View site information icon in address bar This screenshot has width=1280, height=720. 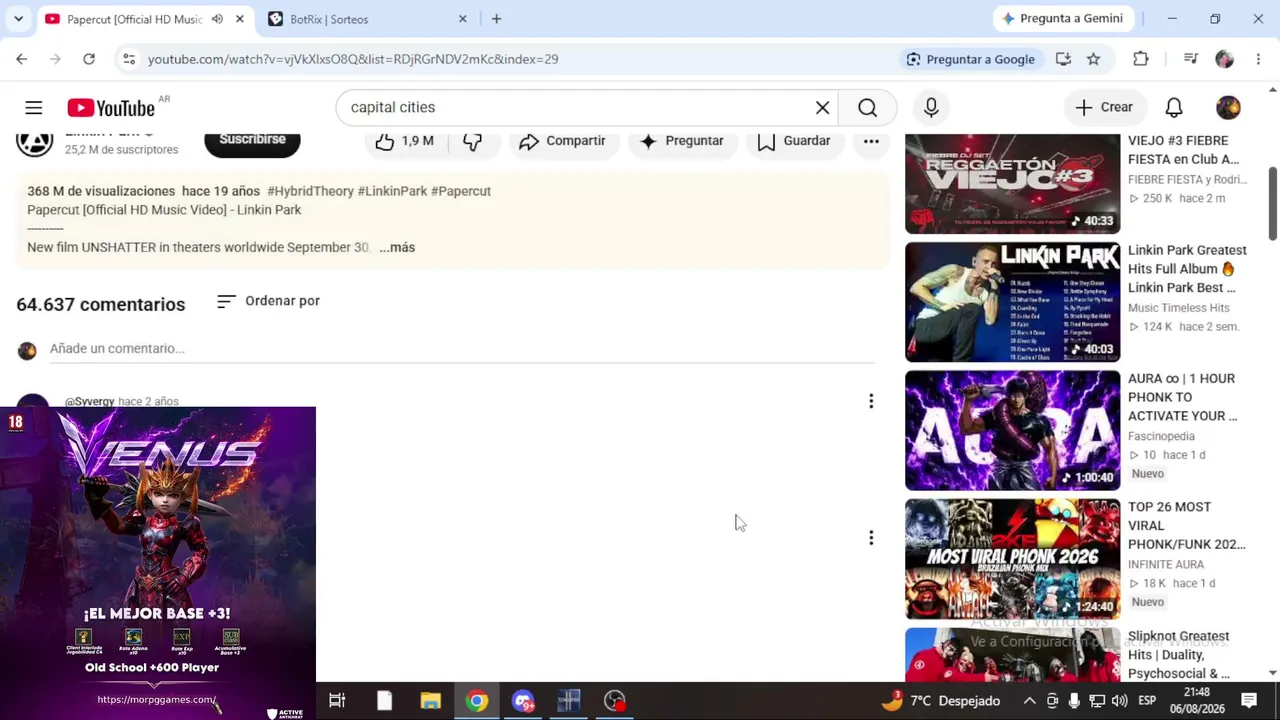(x=129, y=59)
